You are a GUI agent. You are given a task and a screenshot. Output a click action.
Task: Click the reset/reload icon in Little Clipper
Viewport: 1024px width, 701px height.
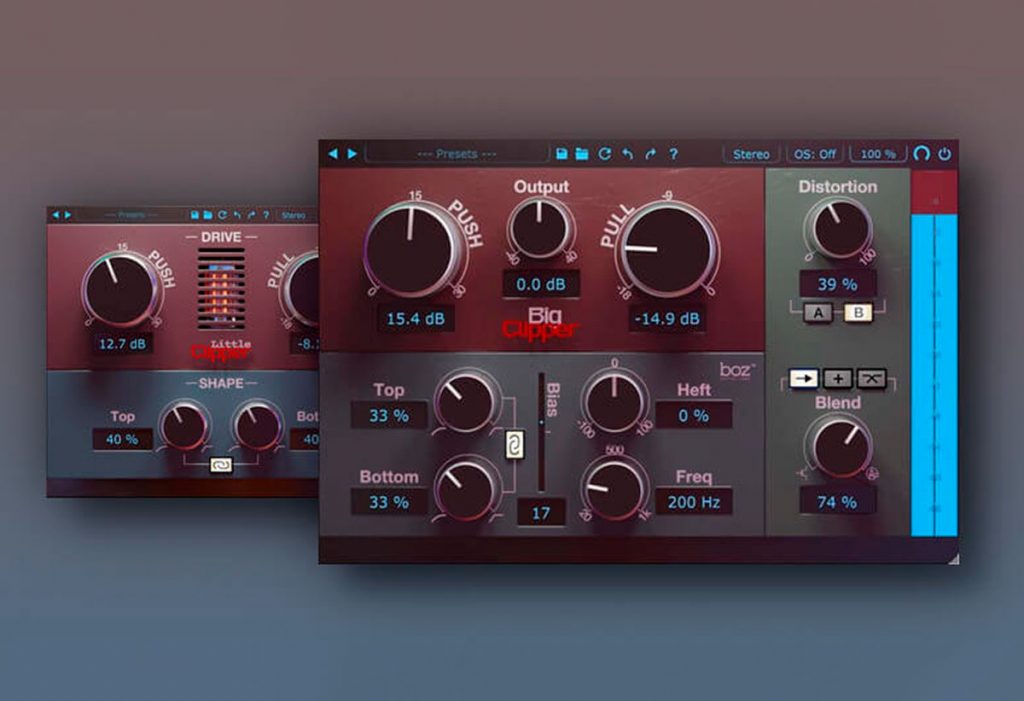coord(222,214)
